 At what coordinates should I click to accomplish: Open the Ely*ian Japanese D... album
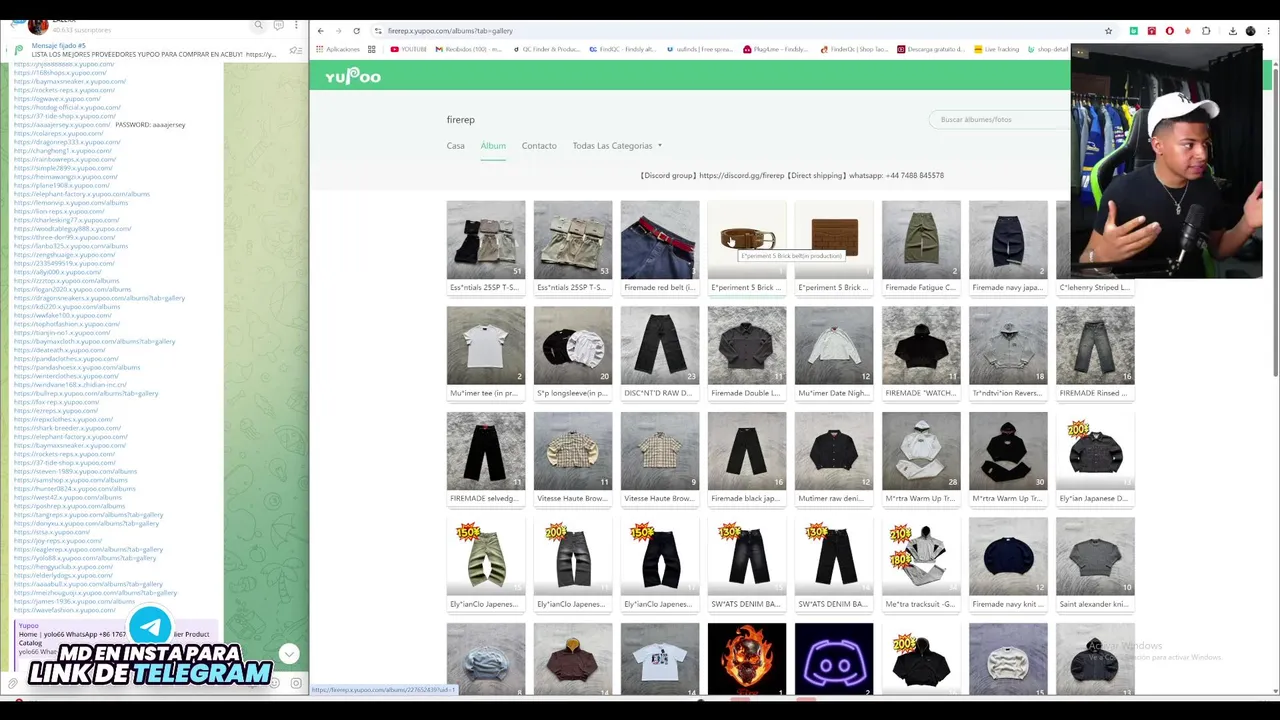(1094, 458)
